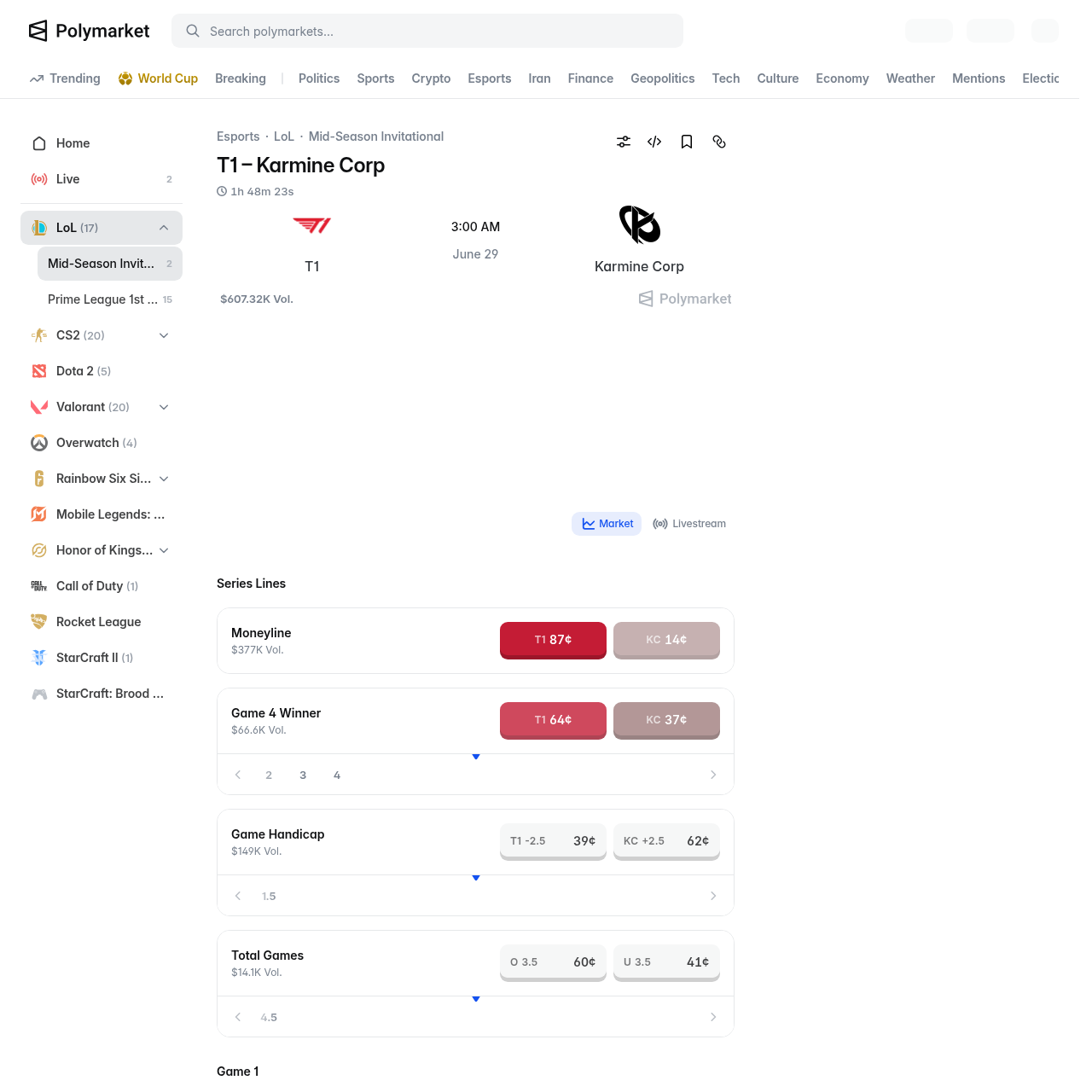The height and width of the screenshot is (1092, 1092).
Task: Open the Esports category tab
Action: tap(490, 78)
